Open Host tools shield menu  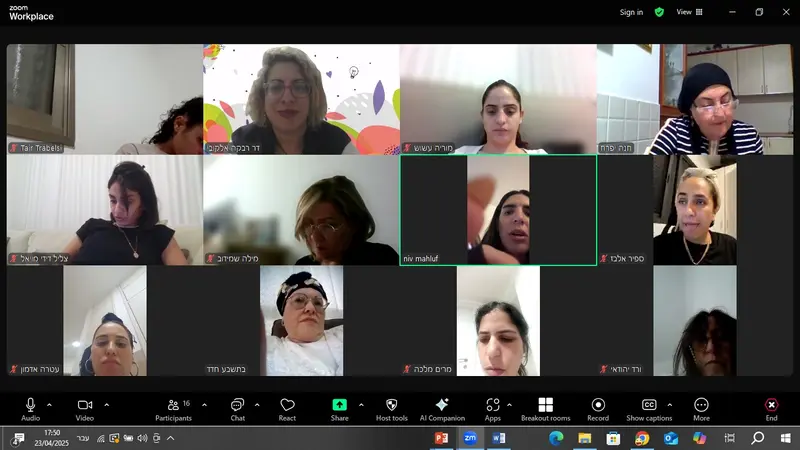tap(391, 408)
